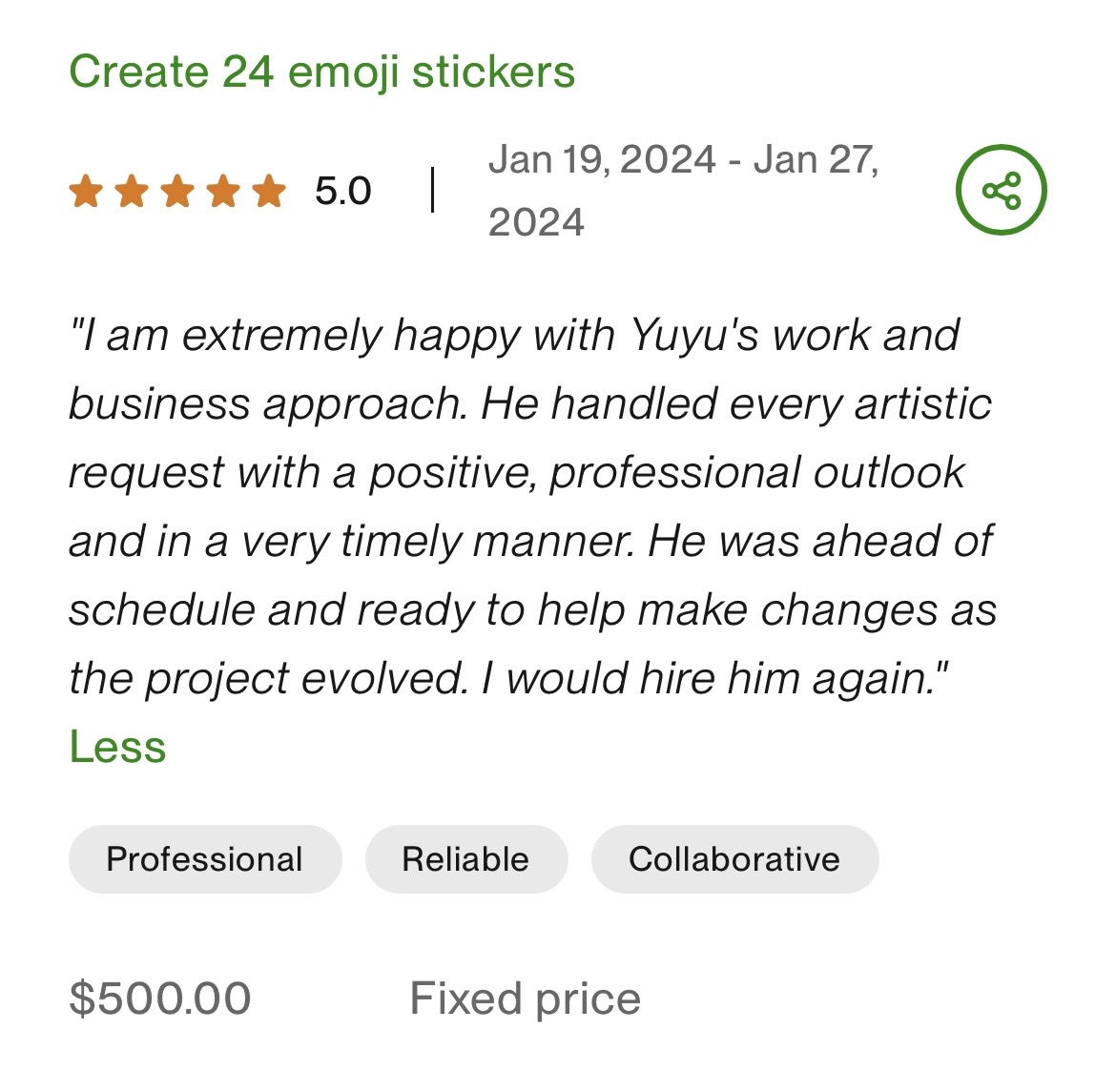Click the 5.0 rating score
This screenshot has width=1116, height=1092.
[342, 191]
